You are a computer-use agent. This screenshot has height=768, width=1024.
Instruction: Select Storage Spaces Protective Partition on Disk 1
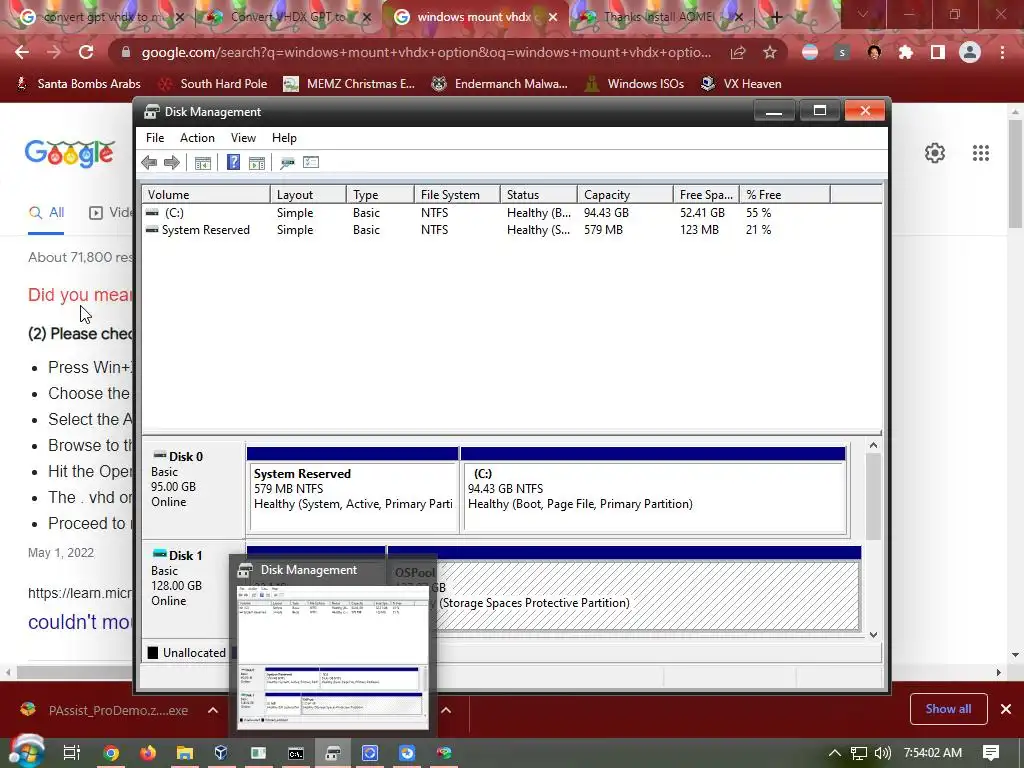pos(624,589)
